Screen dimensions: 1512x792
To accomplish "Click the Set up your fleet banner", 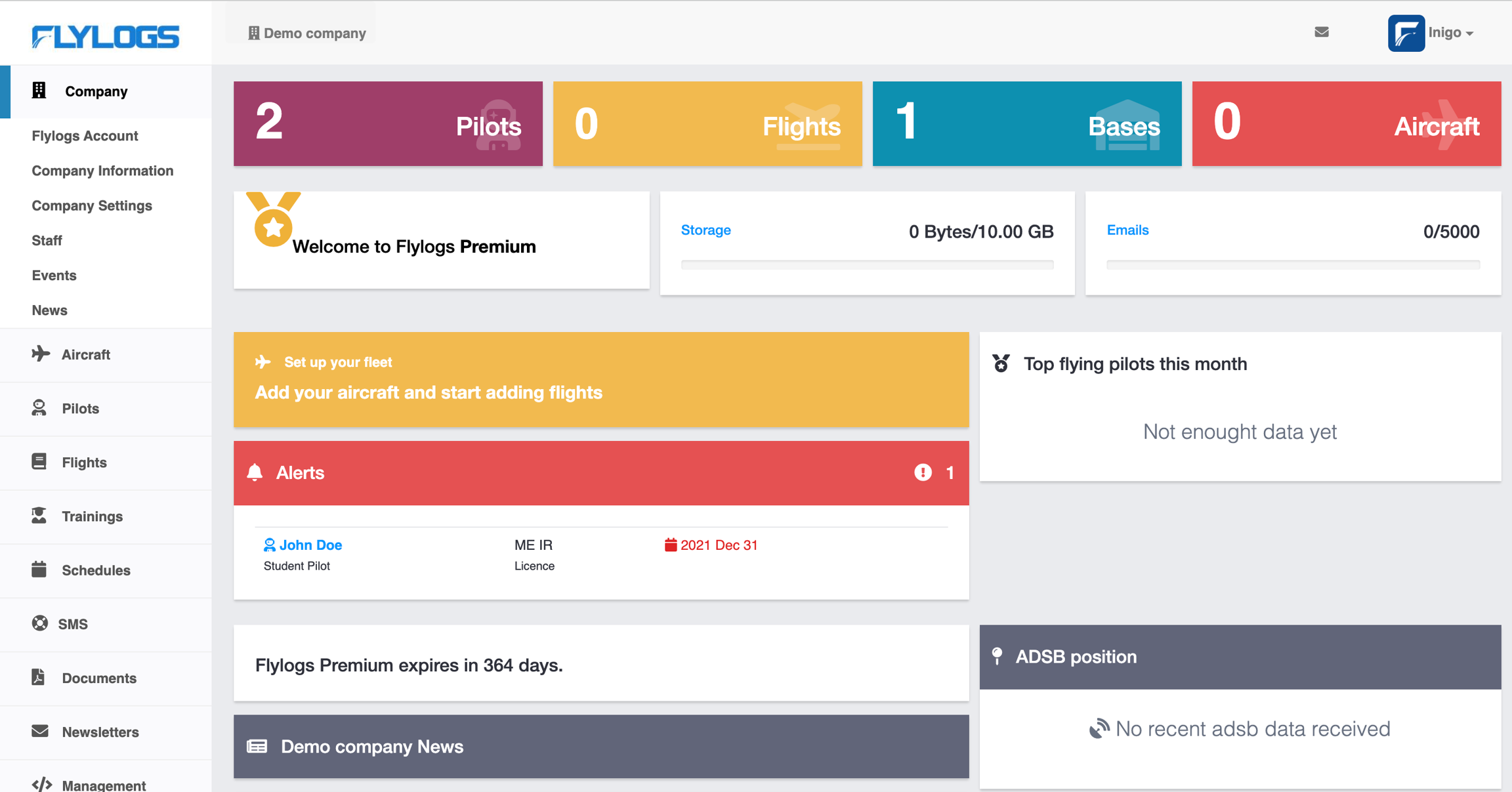I will [600, 379].
